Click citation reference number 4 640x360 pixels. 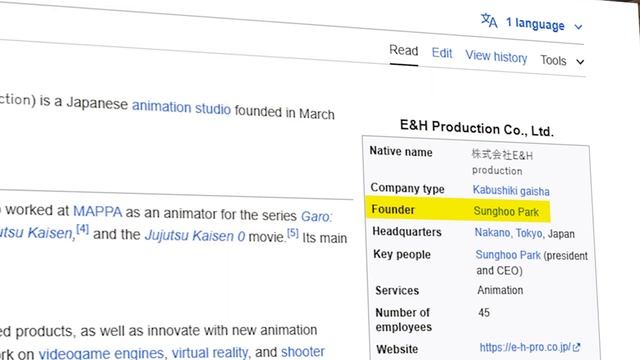pos(82,229)
